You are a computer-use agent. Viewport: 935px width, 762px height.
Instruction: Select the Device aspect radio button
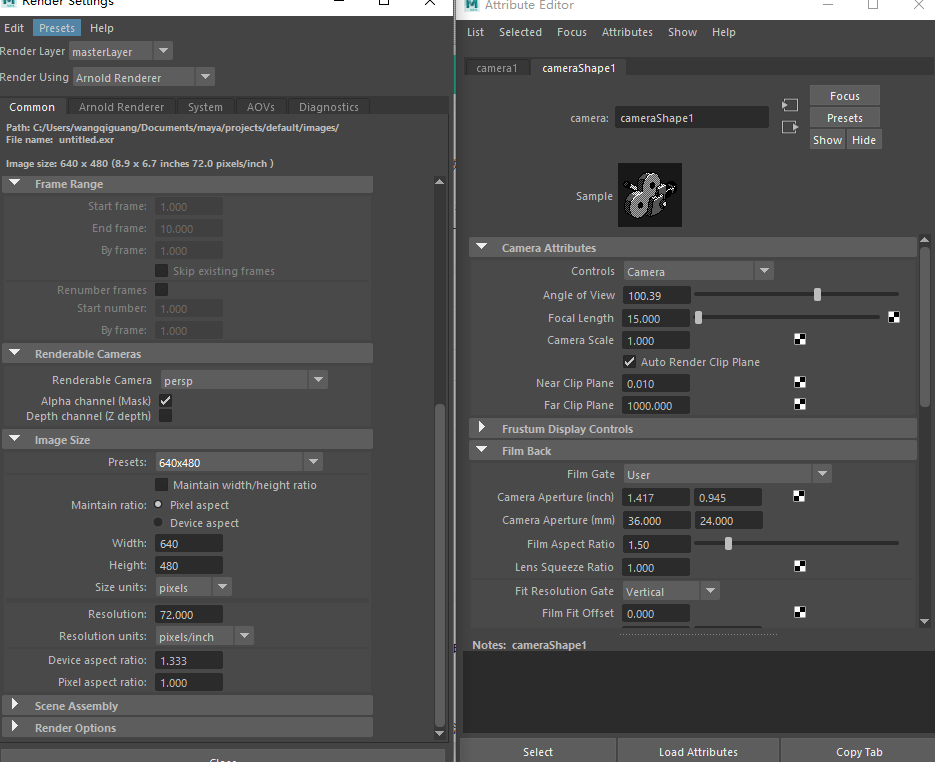(x=158, y=522)
